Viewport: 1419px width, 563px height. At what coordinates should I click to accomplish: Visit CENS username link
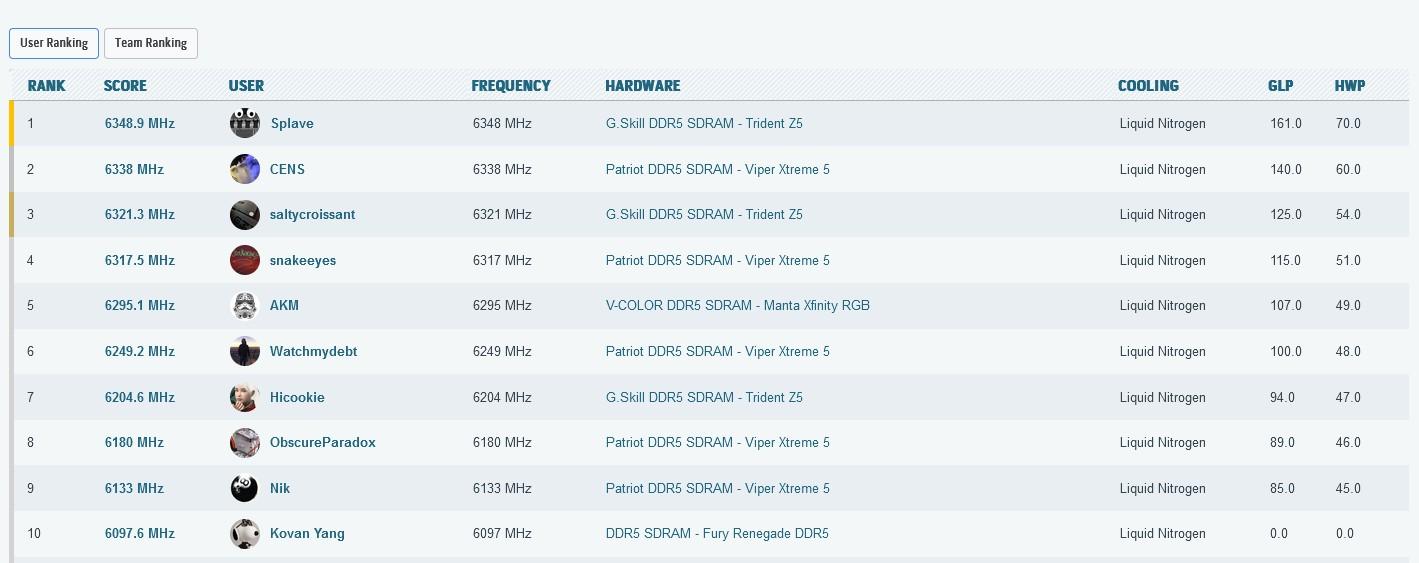point(287,169)
